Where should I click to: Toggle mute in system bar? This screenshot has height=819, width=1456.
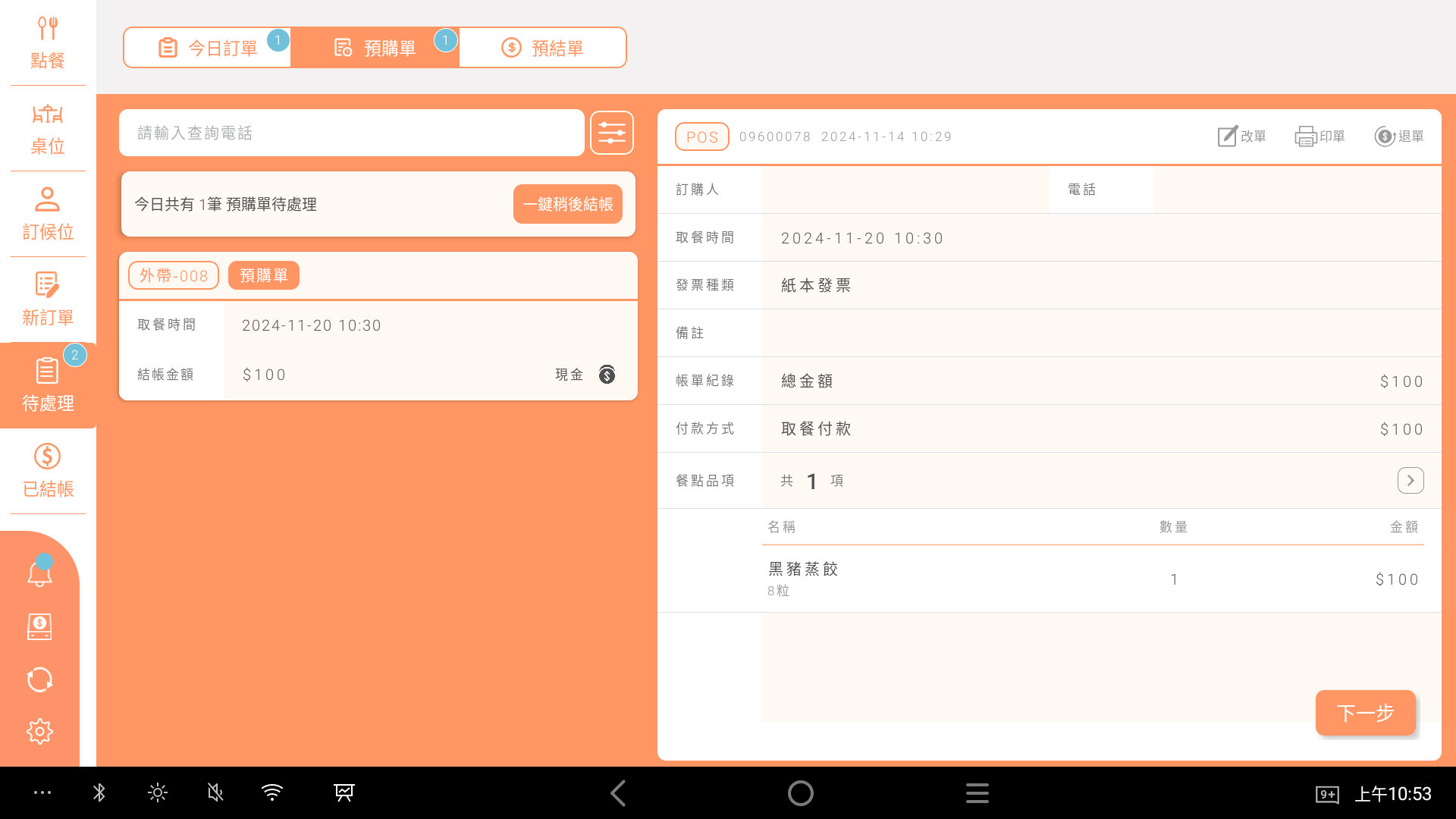(x=215, y=793)
